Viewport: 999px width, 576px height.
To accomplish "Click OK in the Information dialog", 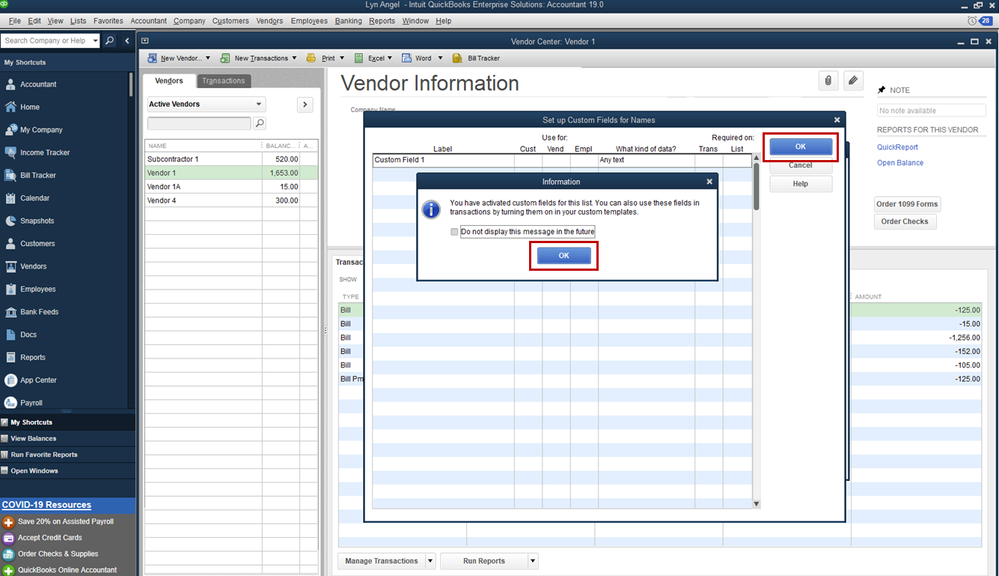I will click(x=564, y=256).
